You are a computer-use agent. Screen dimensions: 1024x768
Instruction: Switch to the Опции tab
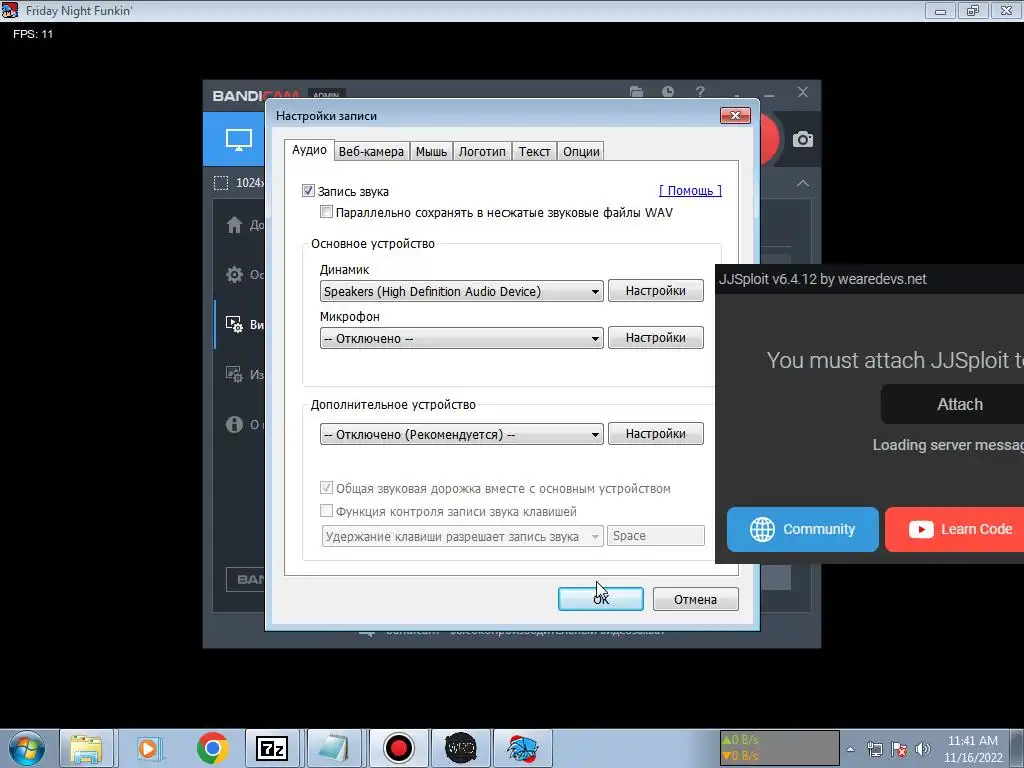[x=581, y=152]
